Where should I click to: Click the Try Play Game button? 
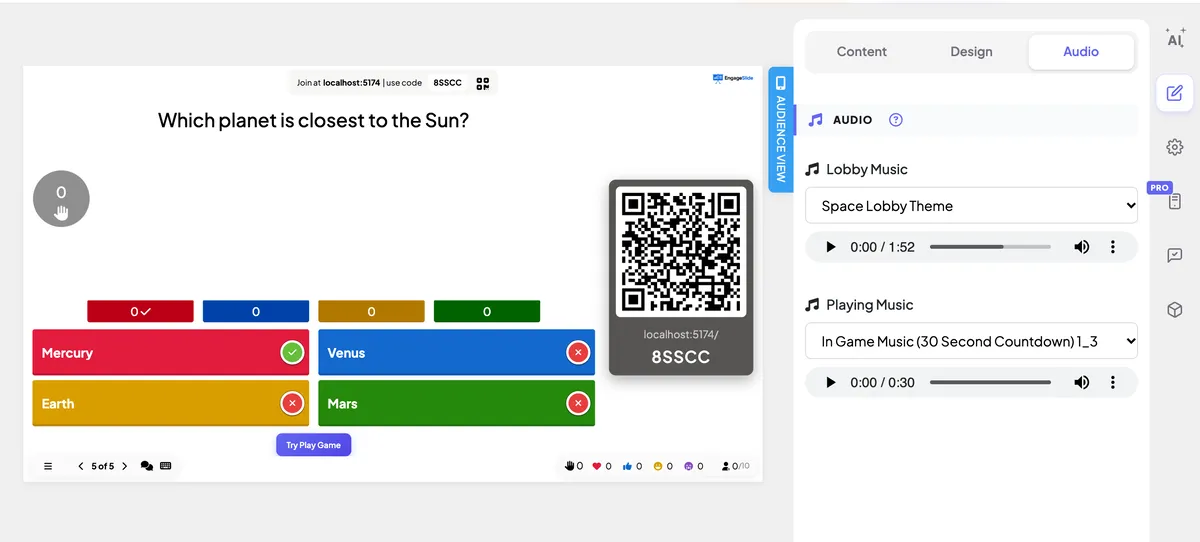pyautogui.click(x=314, y=445)
